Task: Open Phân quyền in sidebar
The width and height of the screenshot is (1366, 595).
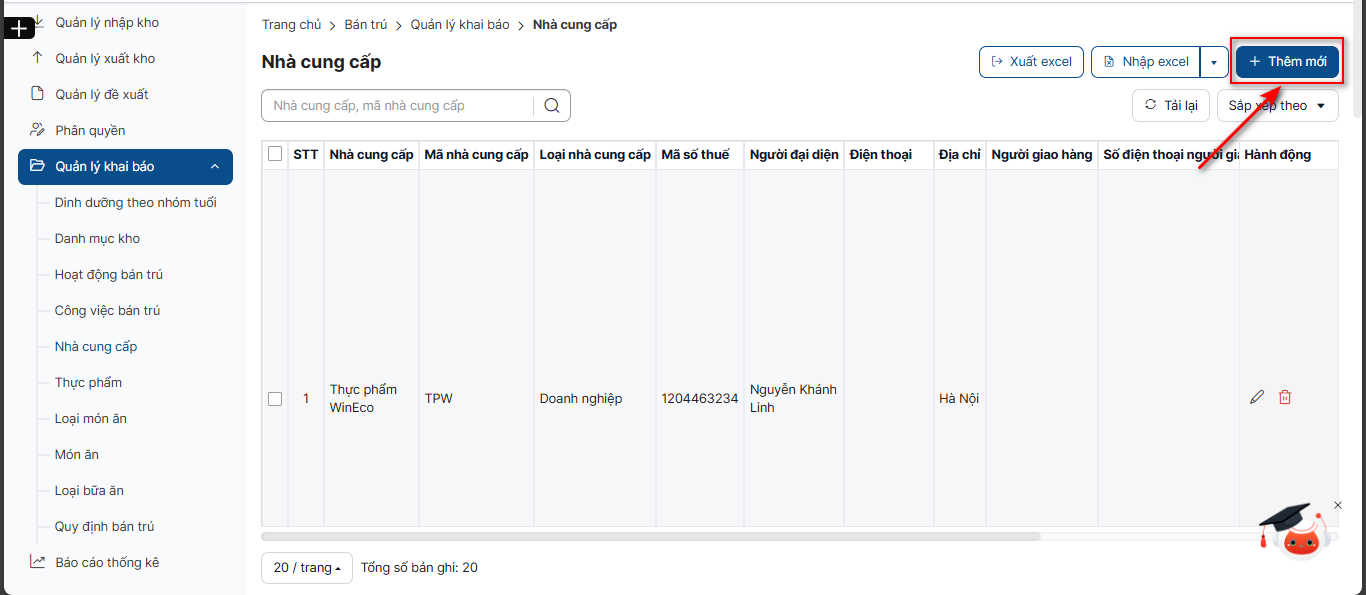Action: 90,130
